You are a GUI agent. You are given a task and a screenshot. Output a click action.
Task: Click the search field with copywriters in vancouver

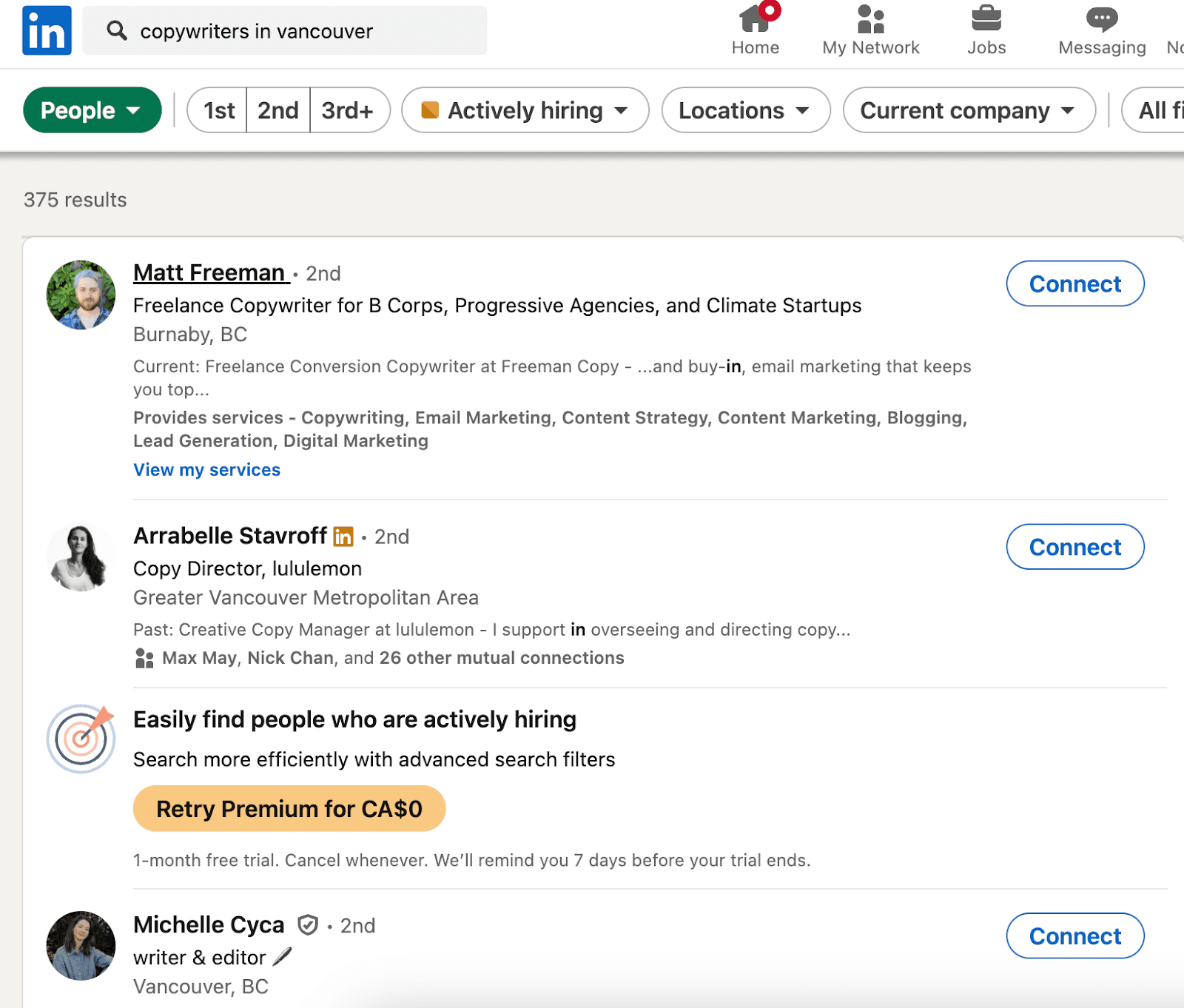click(x=285, y=31)
